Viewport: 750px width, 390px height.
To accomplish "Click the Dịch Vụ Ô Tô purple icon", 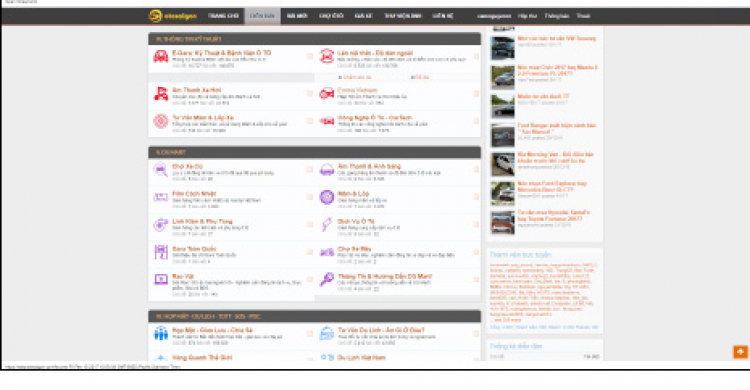I will [327, 224].
